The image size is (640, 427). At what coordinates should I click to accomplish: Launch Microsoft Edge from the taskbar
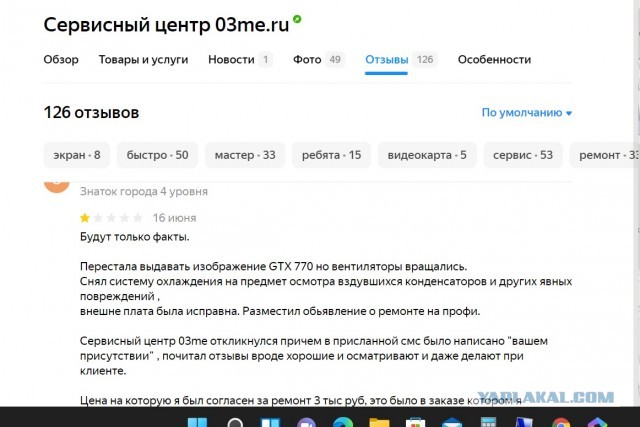[343, 422]
